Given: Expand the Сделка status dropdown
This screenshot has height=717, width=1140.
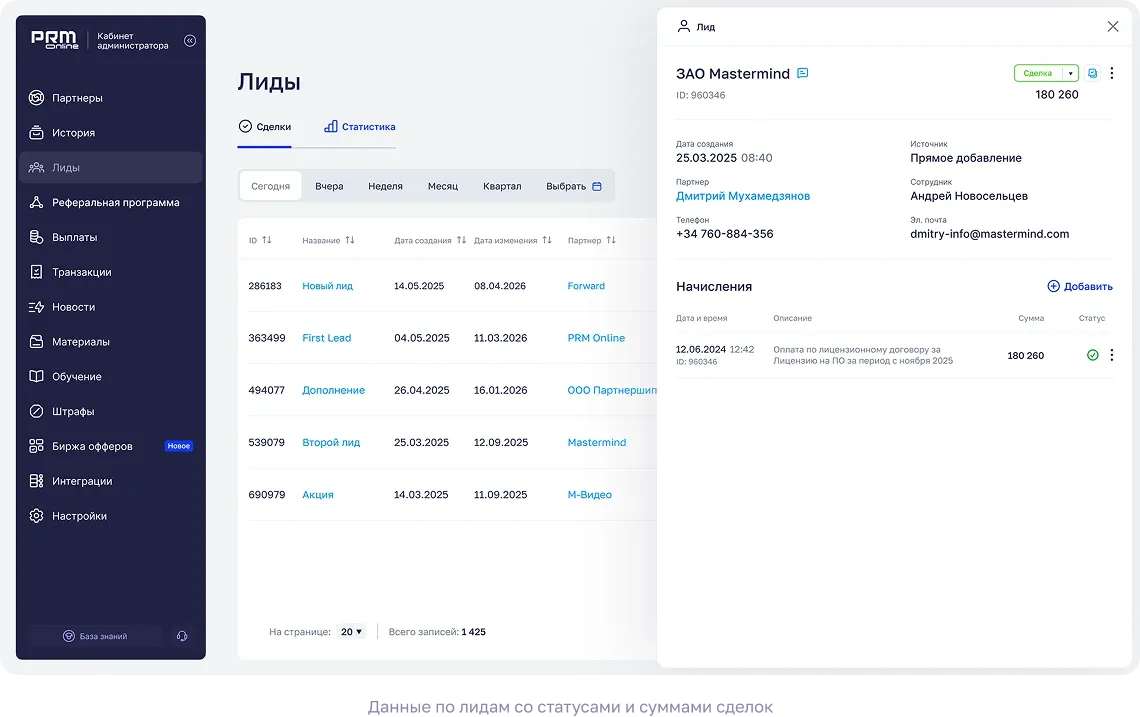Looking at the screenshot, I should click(1070, 73).
